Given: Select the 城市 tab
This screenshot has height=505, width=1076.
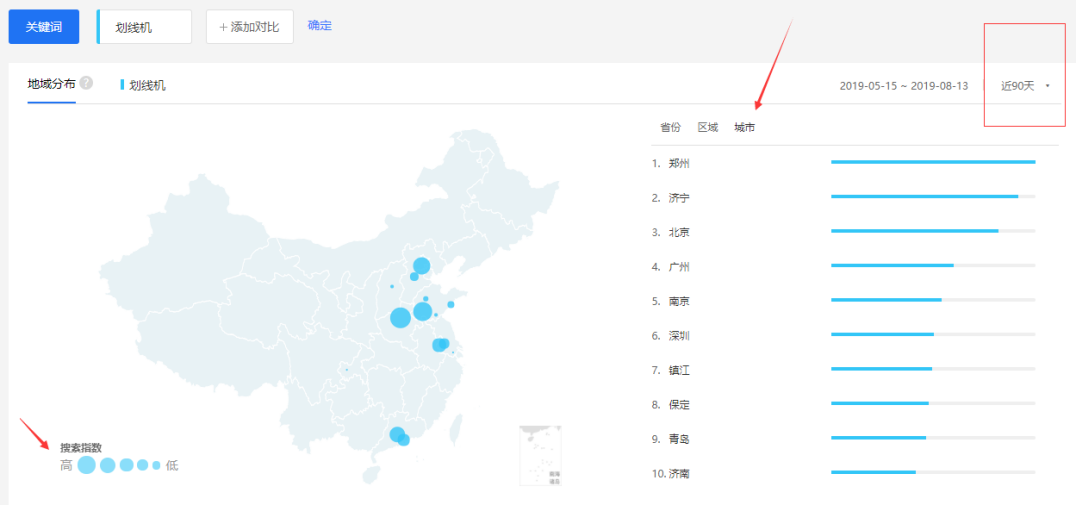Looking at the screenshot, I should click(744, 127).
